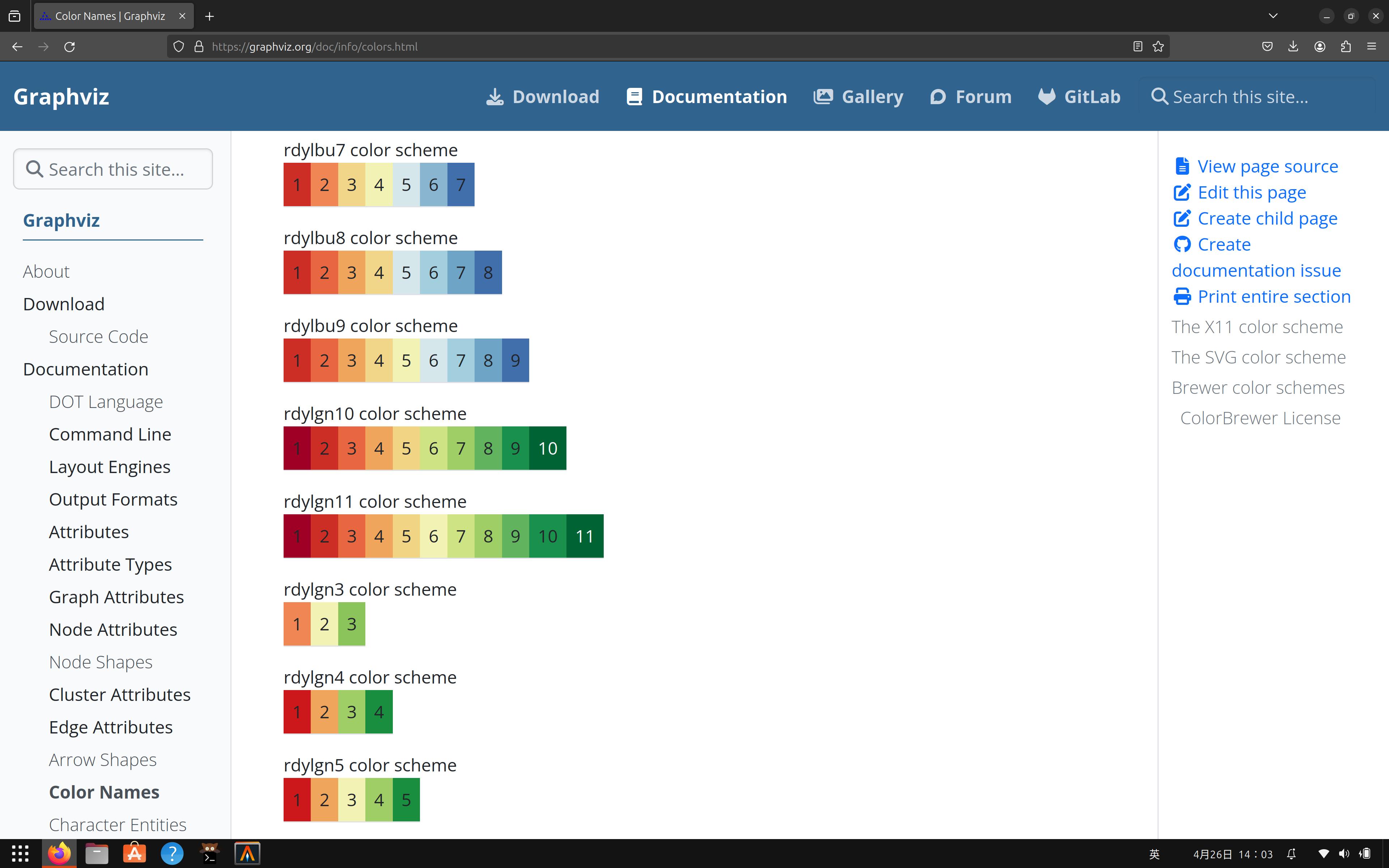Viewport: 1389px width, 868px height.
Task: Open Ubuntu show applications grid
Action: pos(20,854)
